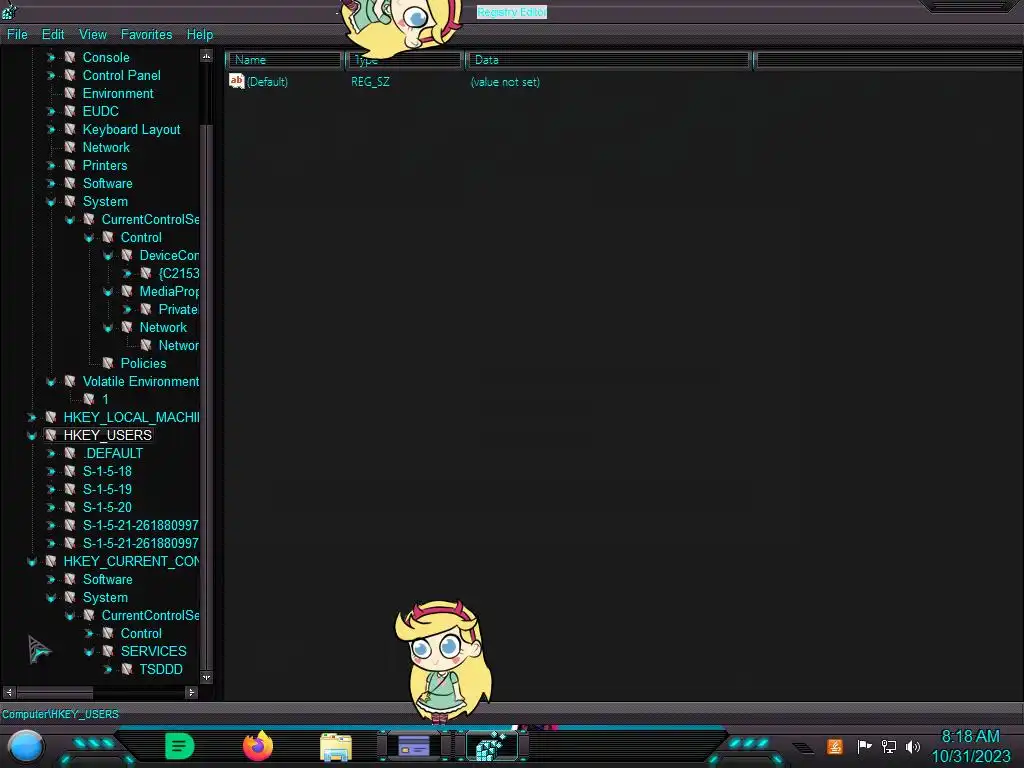This screenshot has height=768, width=1024.
Task: Click the REG_SZ type cell
Action: [370, 82]
